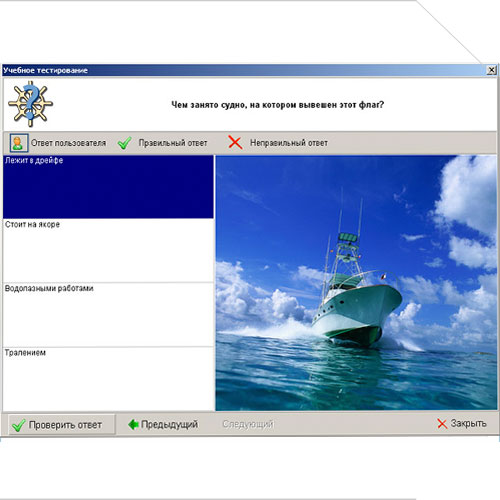Go to Предыдущий question
The width and height of the screenshot is (500, 500).
pos(163,424)
